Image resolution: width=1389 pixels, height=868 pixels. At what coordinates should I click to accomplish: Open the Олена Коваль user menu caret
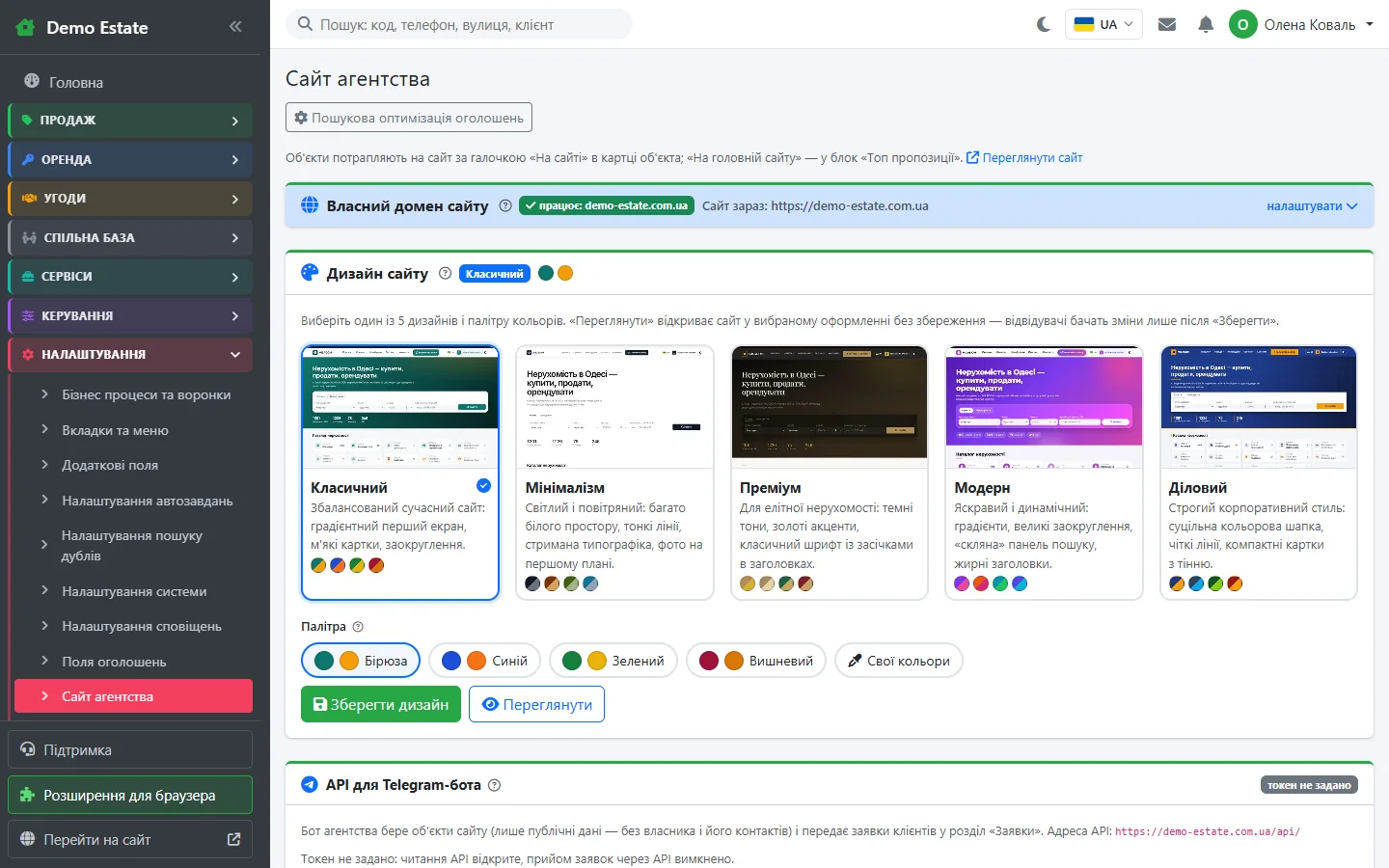[1370, 25]
